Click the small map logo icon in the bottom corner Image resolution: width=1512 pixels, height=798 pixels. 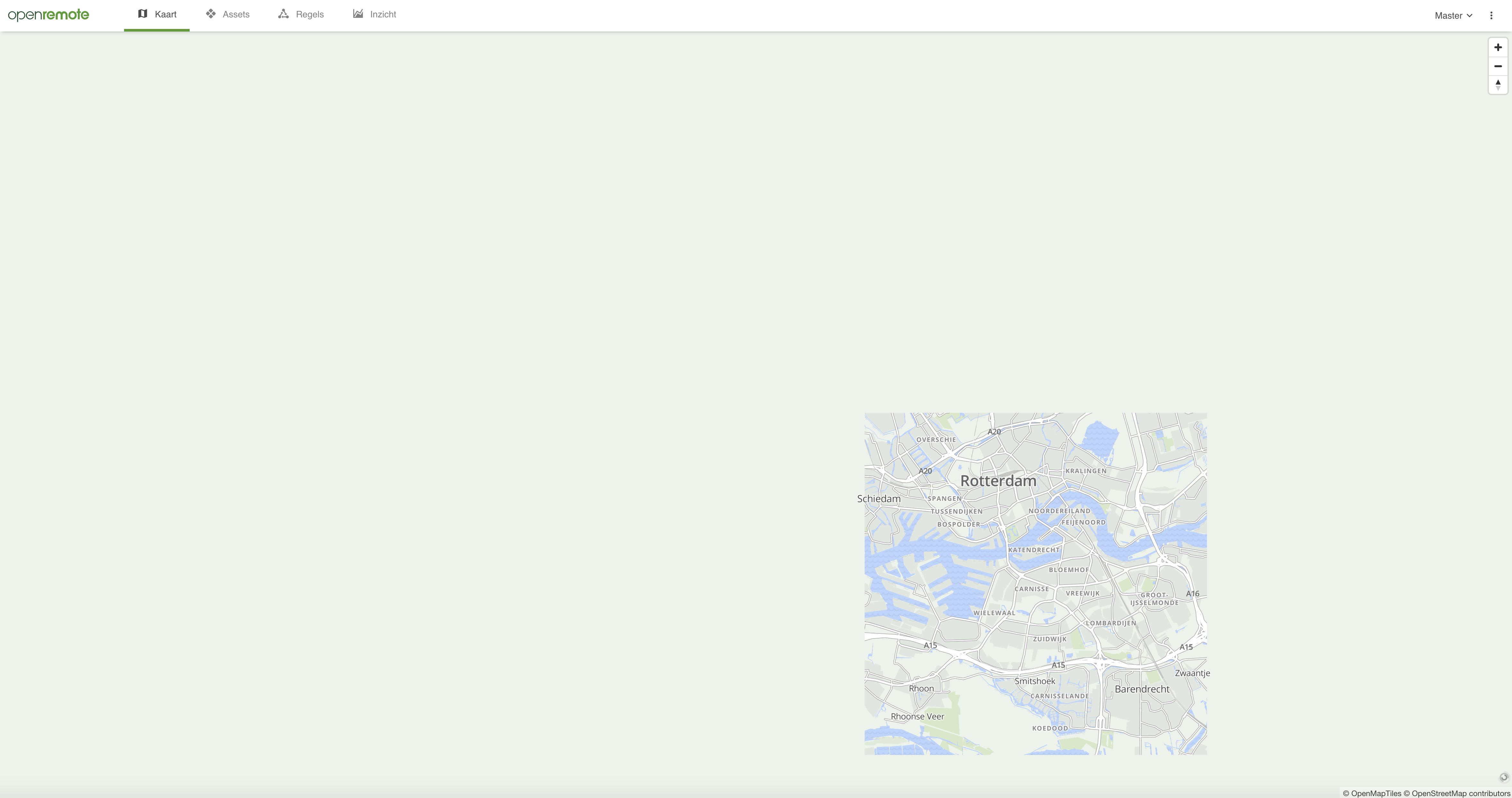point(1504,777)
